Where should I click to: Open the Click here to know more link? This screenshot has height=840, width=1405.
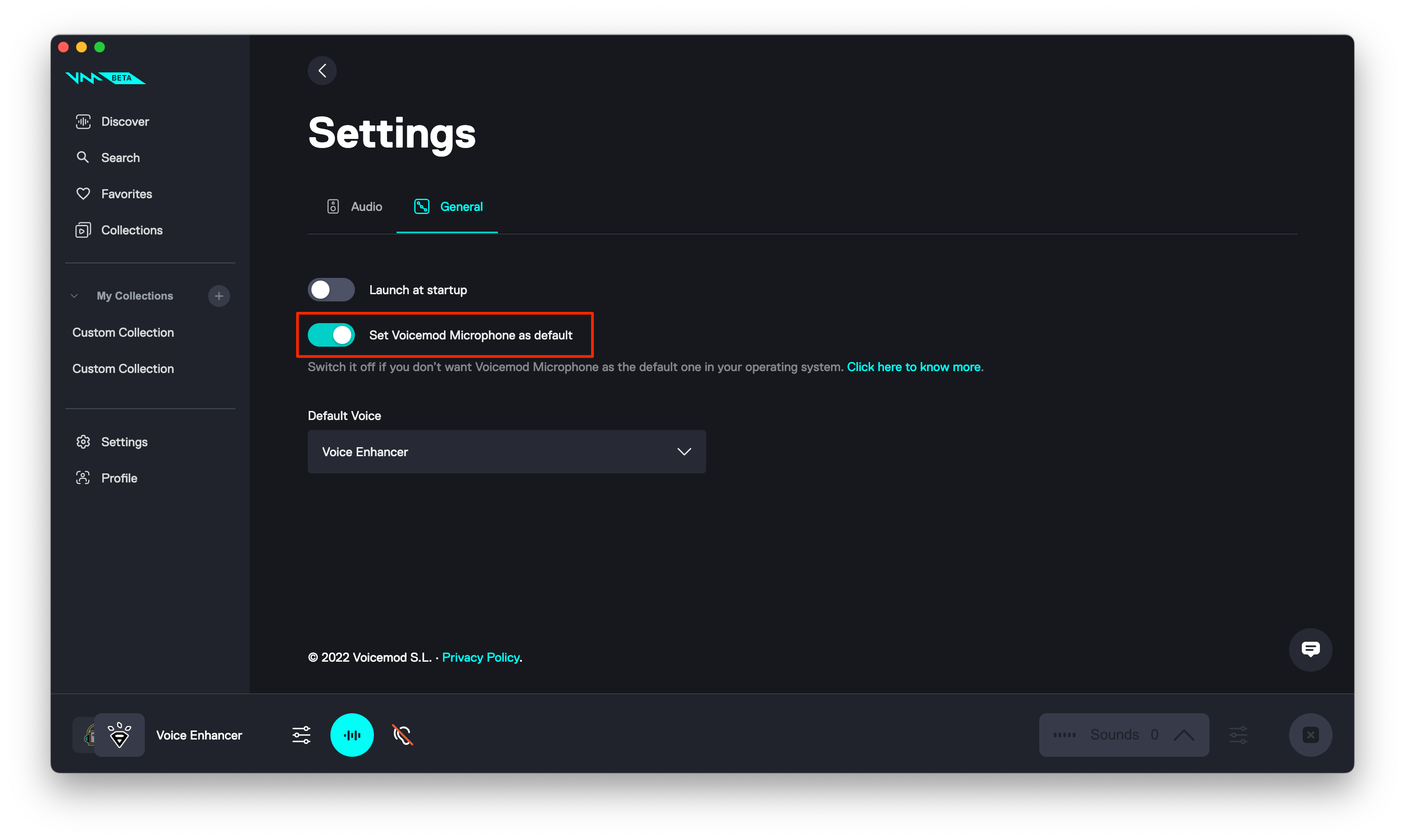point(913,367)
